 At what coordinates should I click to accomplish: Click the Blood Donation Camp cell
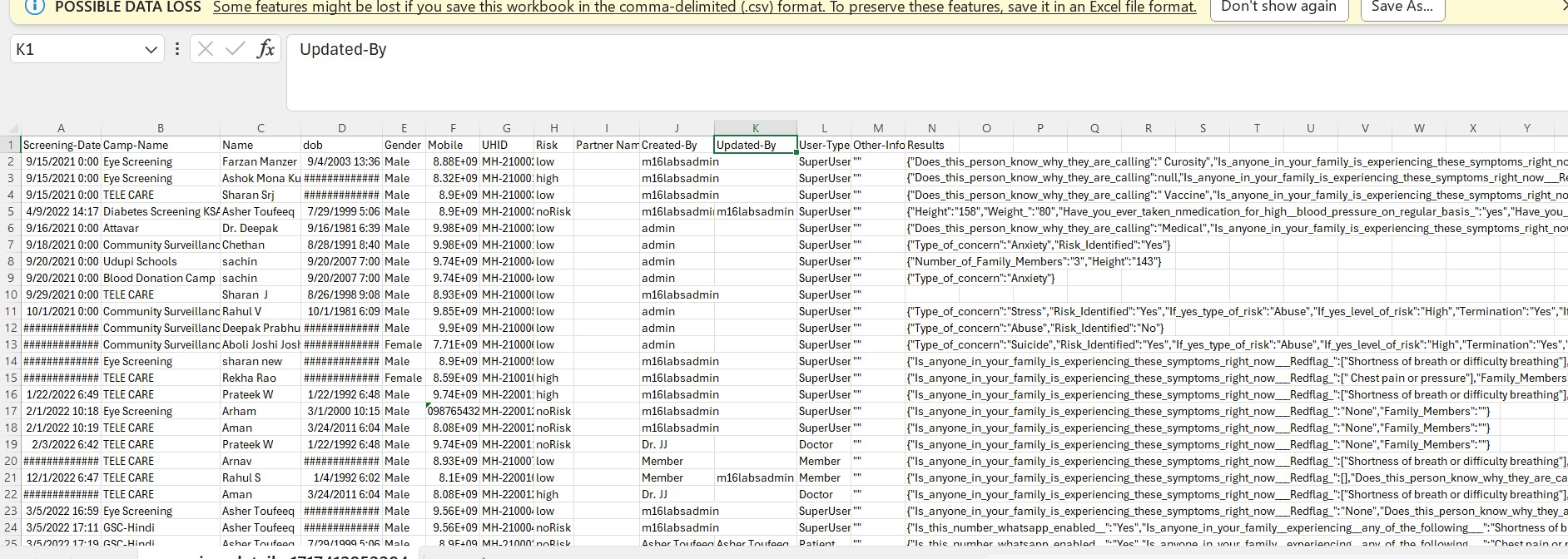[161, 278]
